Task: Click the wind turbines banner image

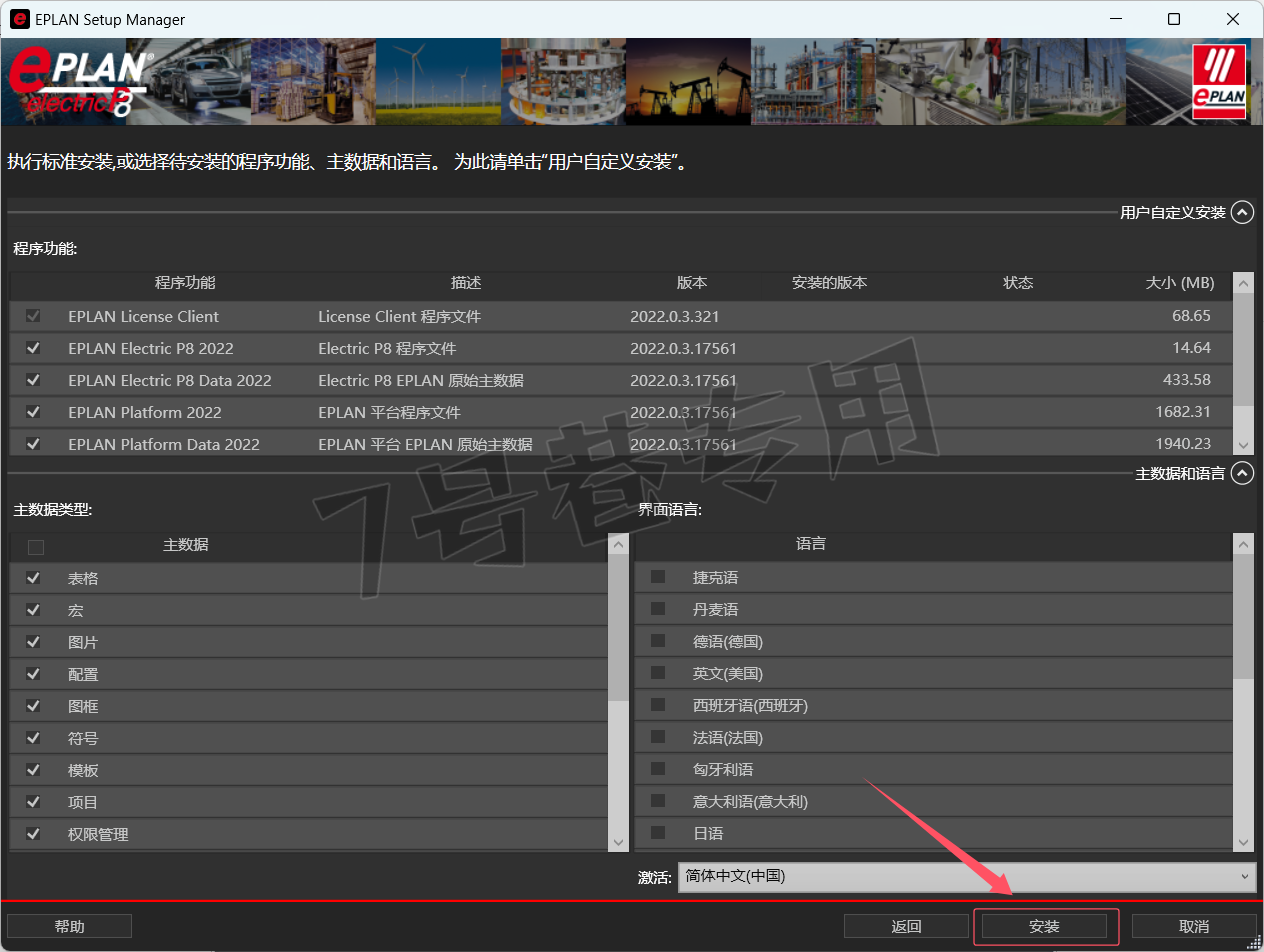Action: (x=438, y=82)
